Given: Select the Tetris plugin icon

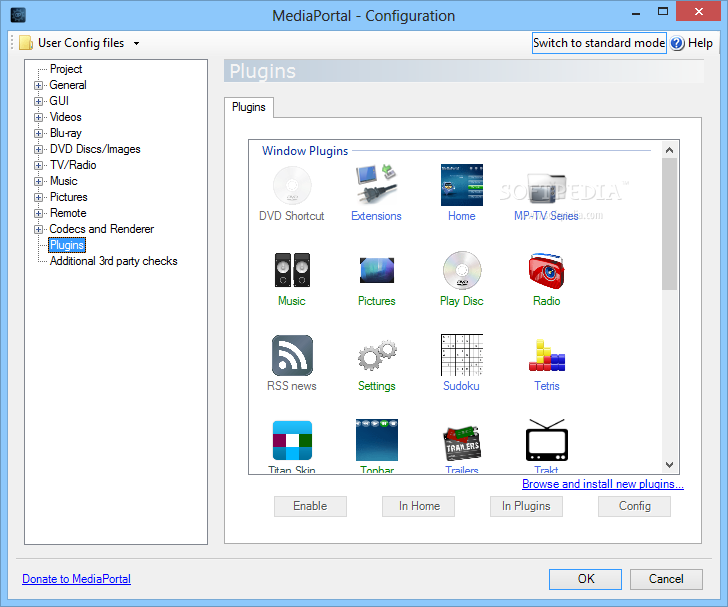Looking at the screenshot, I should (546, 355).
